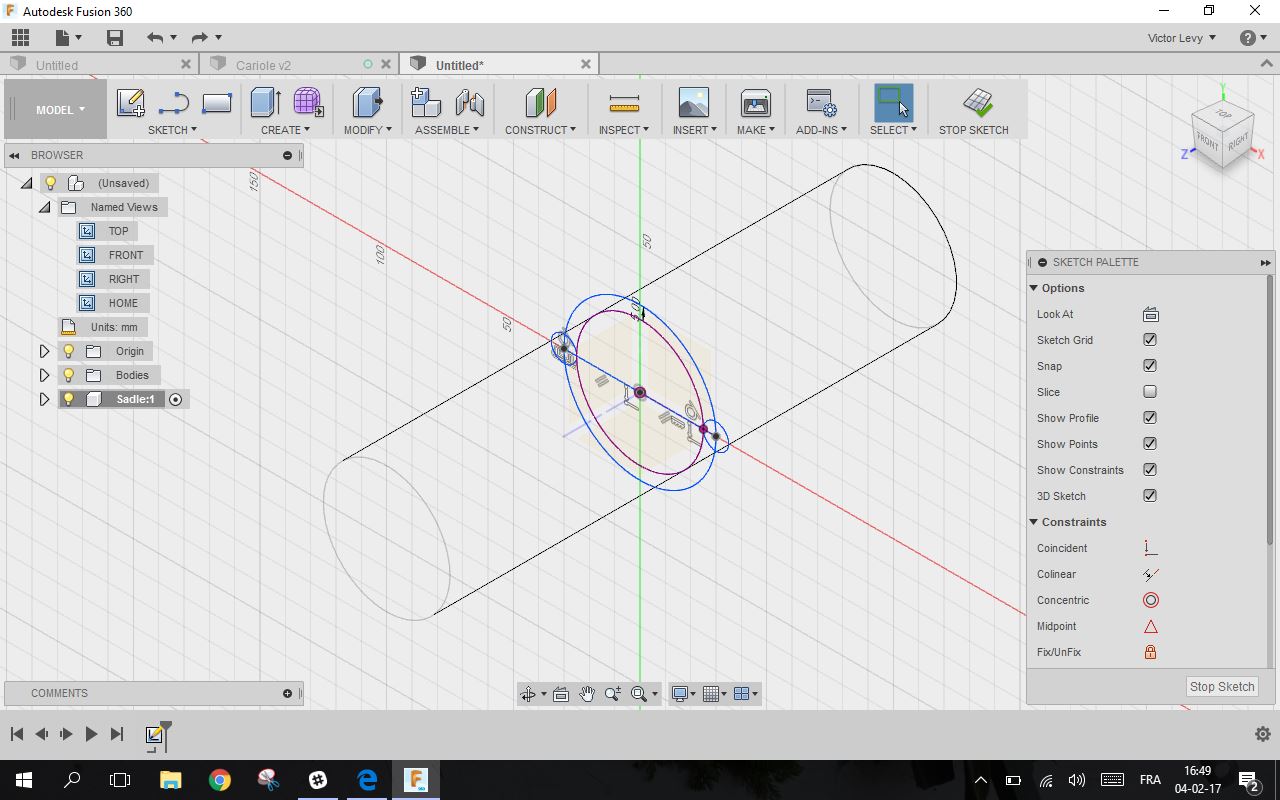Click the Concentric constraint icon
The image size is (1280, 800).
coord(1150,600)
